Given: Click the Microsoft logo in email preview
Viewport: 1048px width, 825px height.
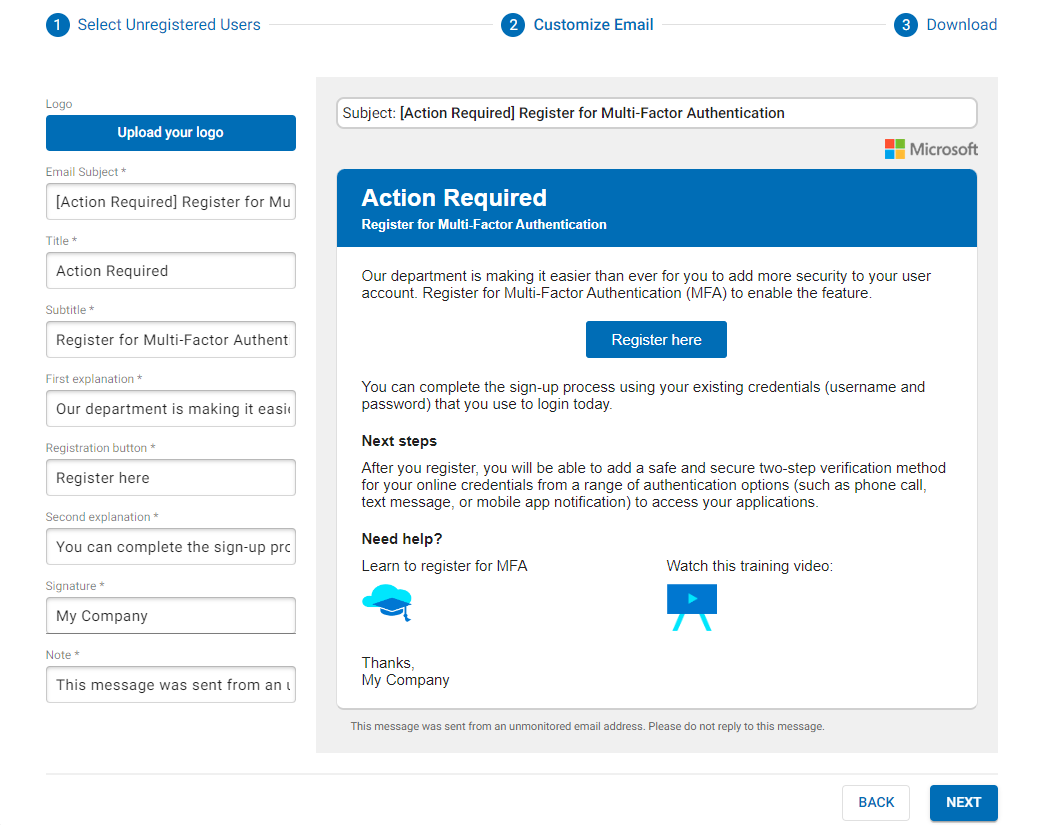Looking at the screenshot, I should coord(930,149).
